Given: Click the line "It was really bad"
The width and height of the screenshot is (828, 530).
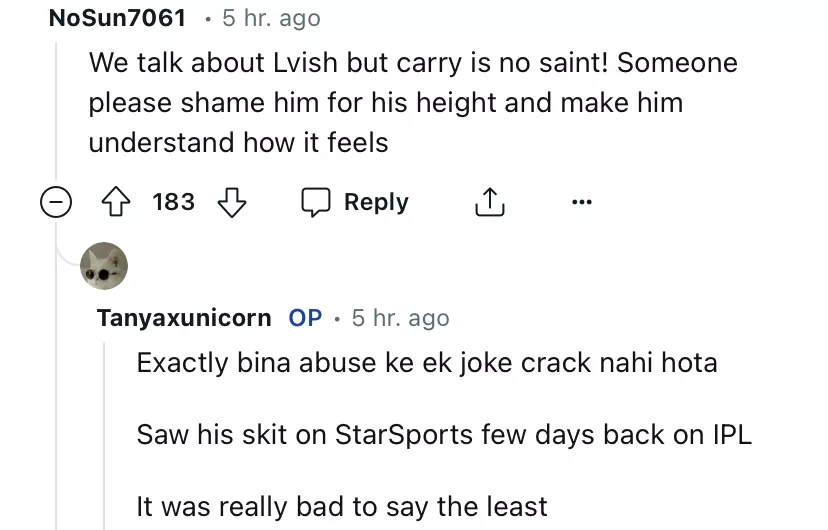Looking at the screenshot, I should coord(342,507).
